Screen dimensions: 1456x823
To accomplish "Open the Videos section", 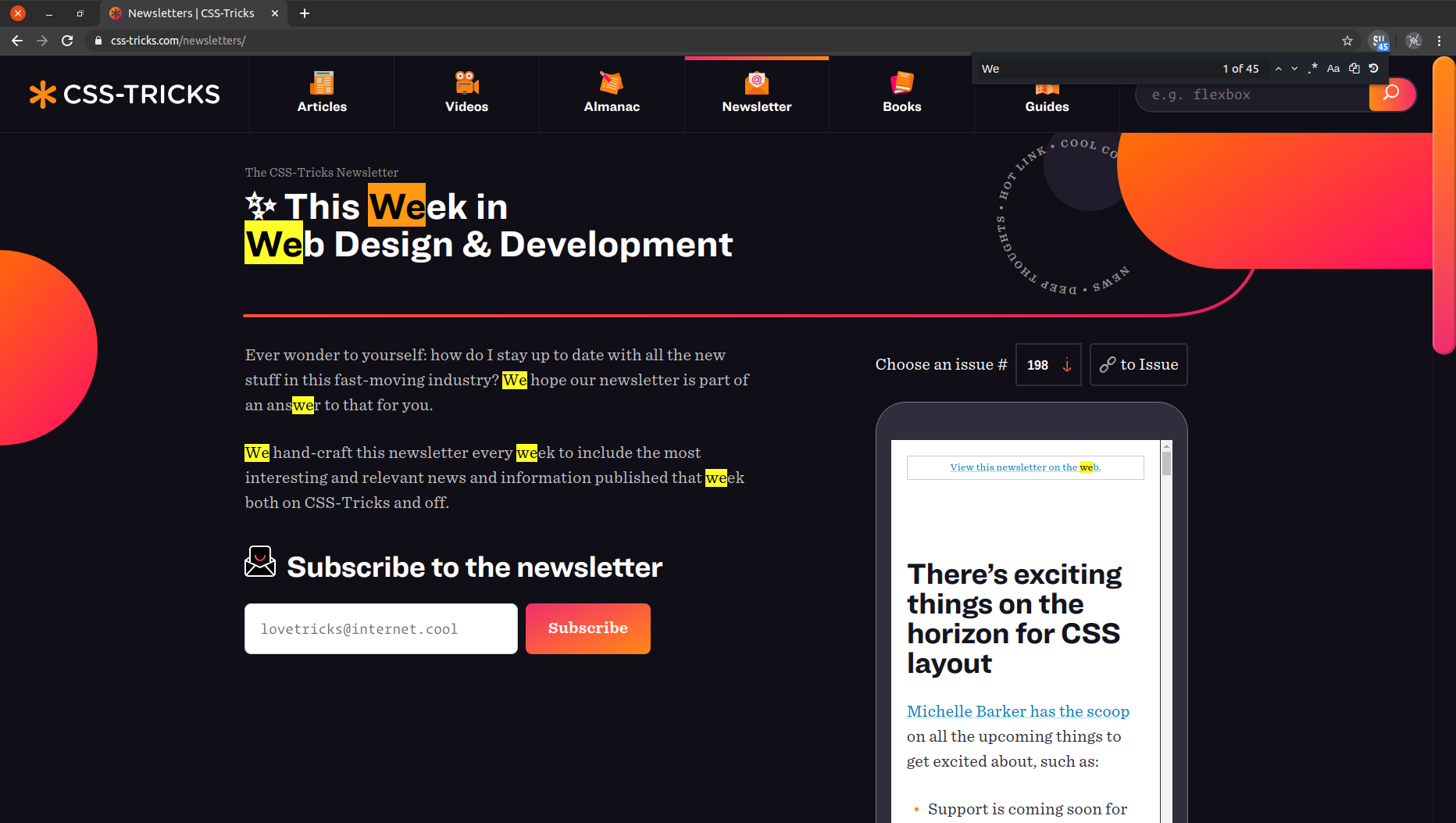I will [466, 94].
